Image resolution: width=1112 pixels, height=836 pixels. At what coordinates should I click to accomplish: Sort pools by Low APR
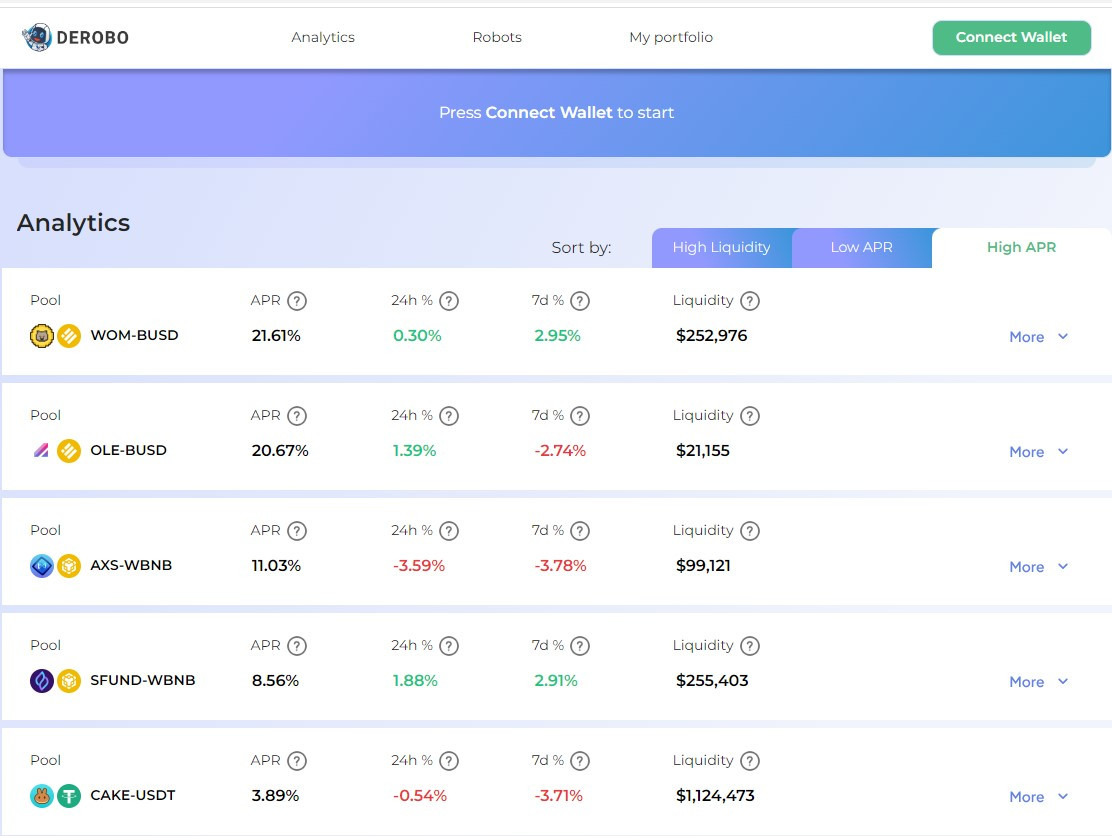[x=861, y=248]
